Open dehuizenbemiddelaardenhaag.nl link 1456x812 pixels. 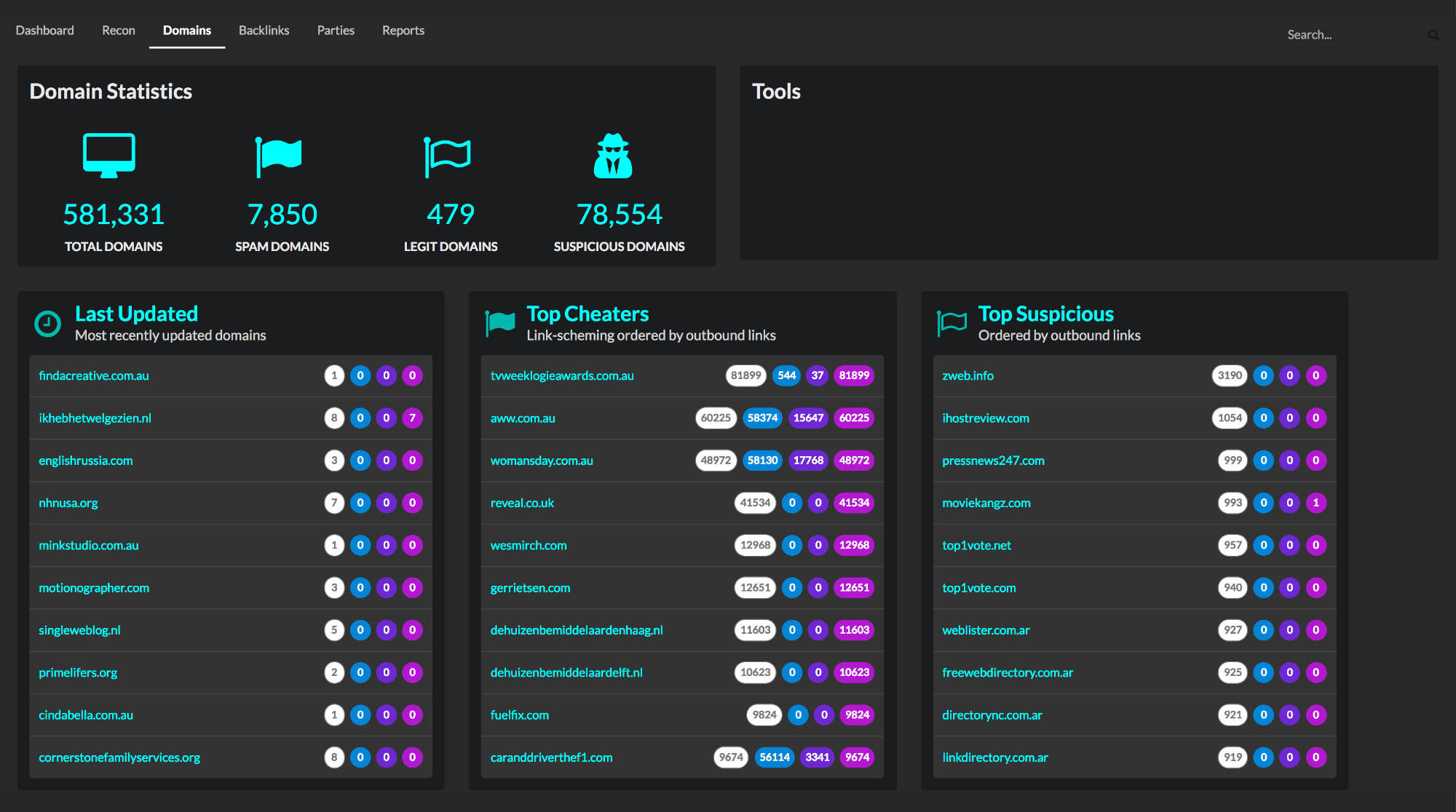click(x=577, y=630)
